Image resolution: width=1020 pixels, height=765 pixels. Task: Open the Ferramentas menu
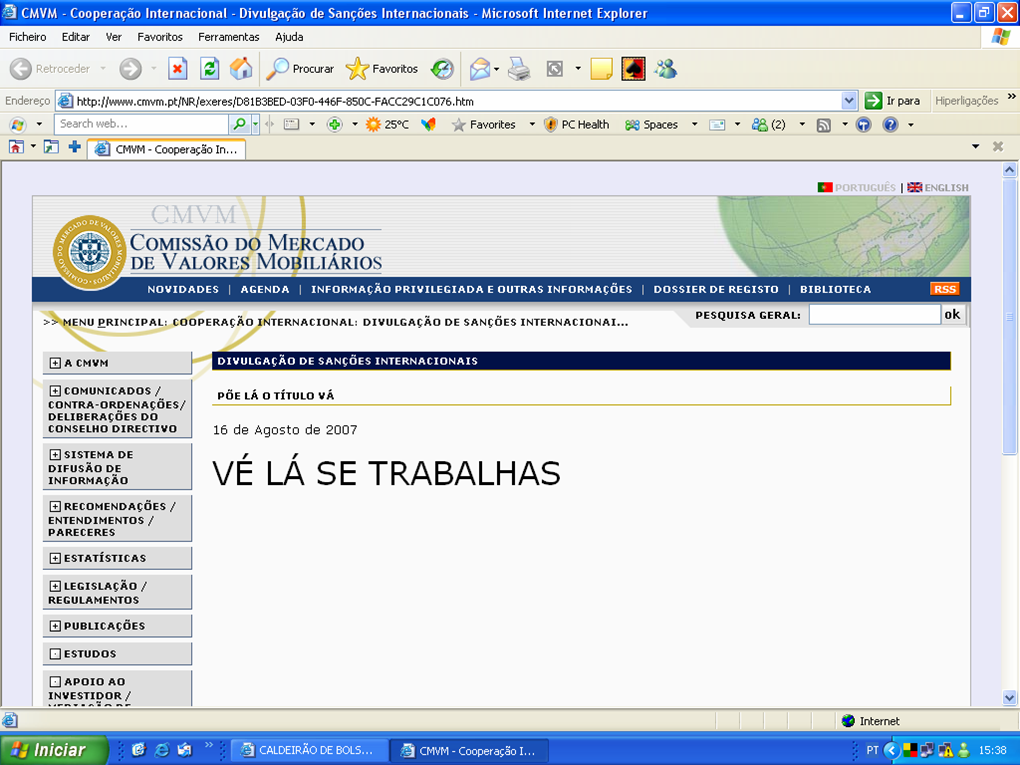(228, 37)
